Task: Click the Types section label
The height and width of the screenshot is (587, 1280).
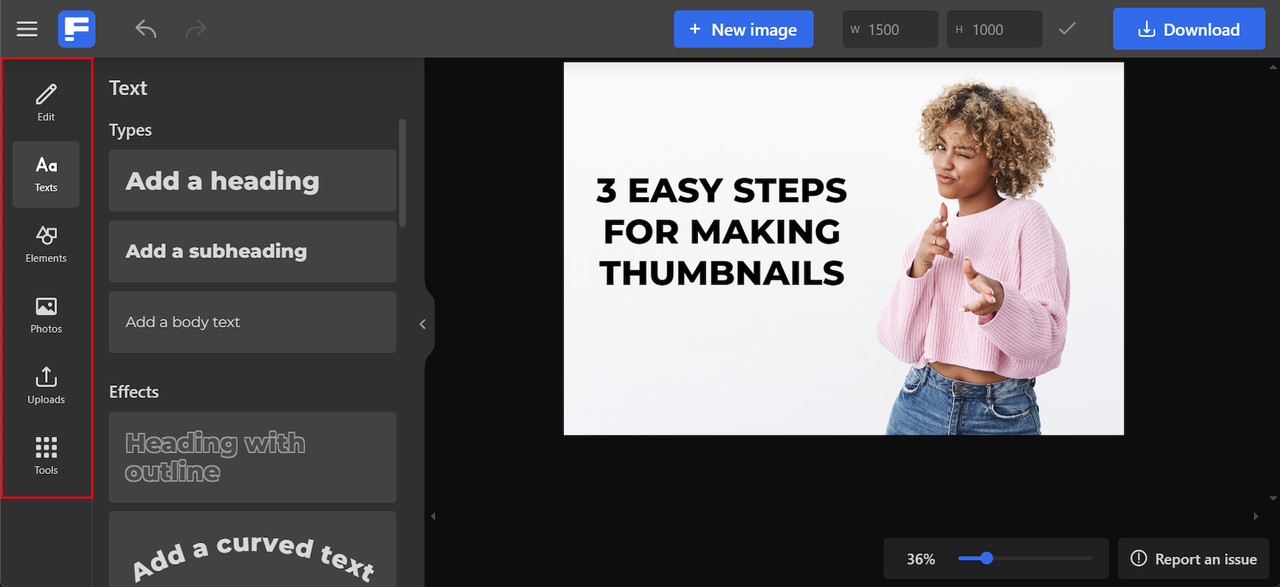Action: 130,130
